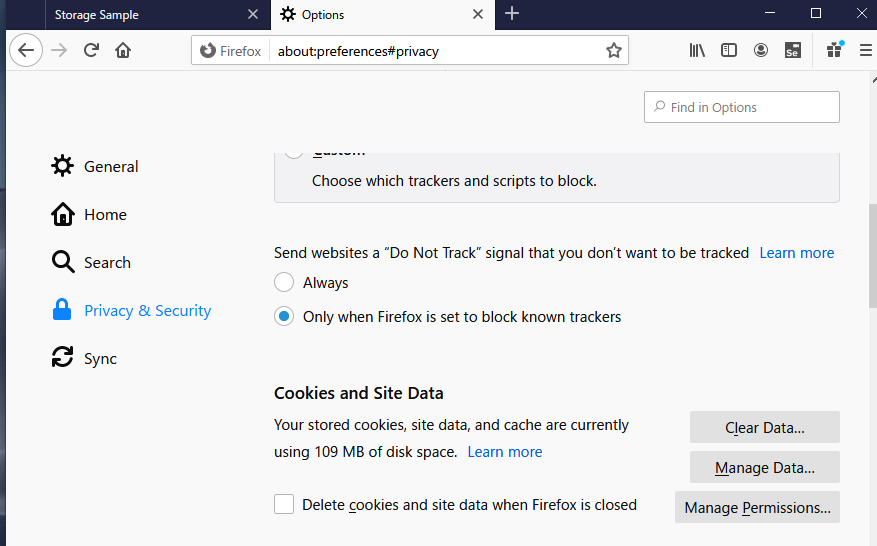Click the Reload page icon
The width and height of the screenshot is (877, 546).
pyautogui.click(x=91, y=50)
